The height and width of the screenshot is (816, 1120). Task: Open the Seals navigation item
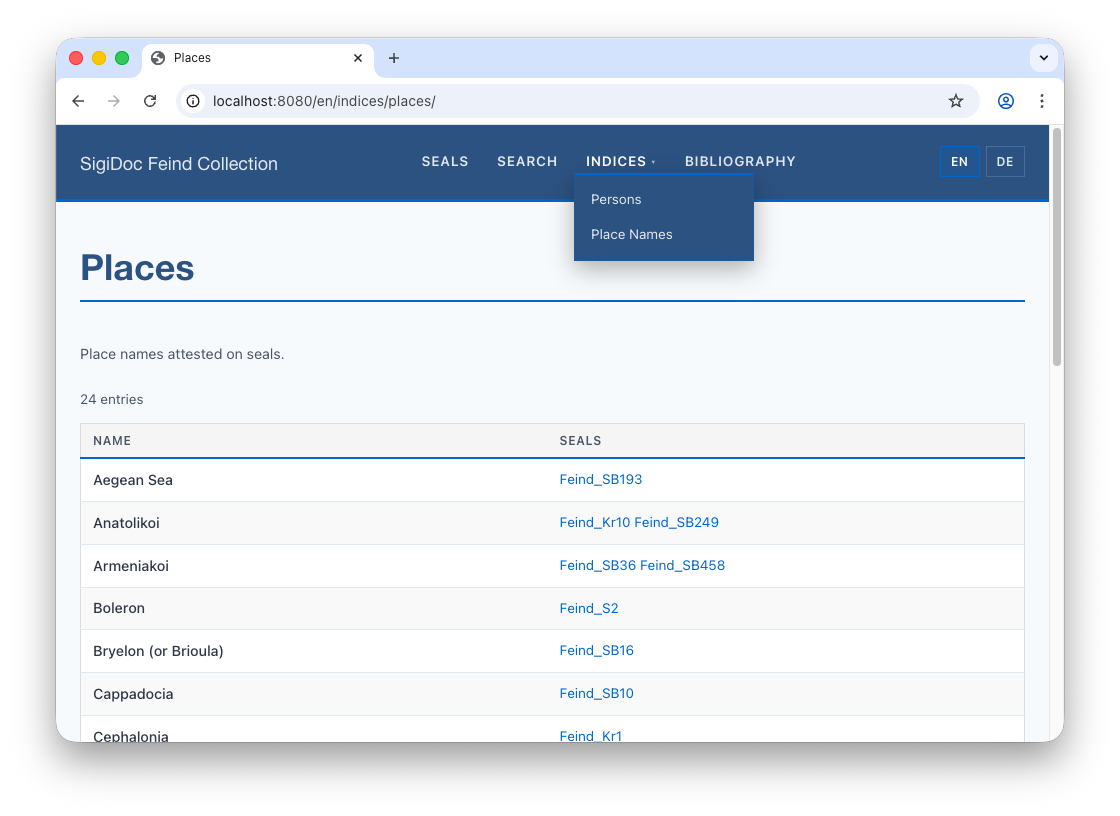coord(445,162)
